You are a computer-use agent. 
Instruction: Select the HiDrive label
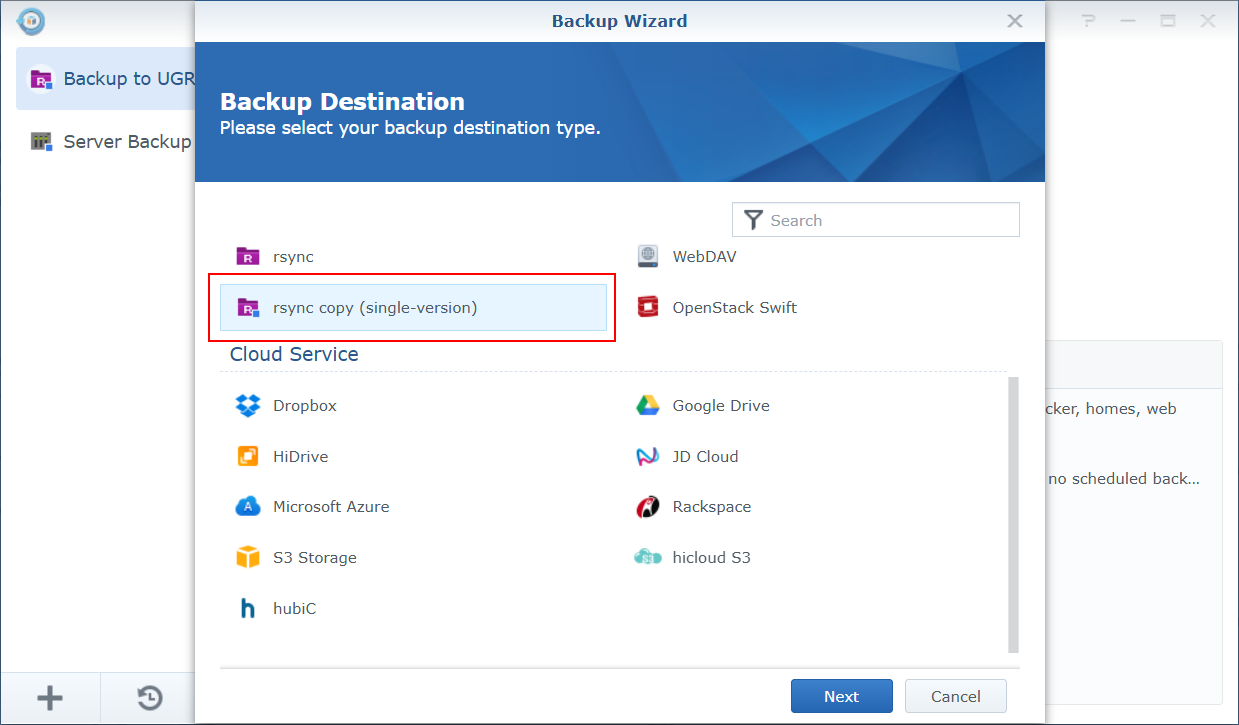[x=301, y=457]
